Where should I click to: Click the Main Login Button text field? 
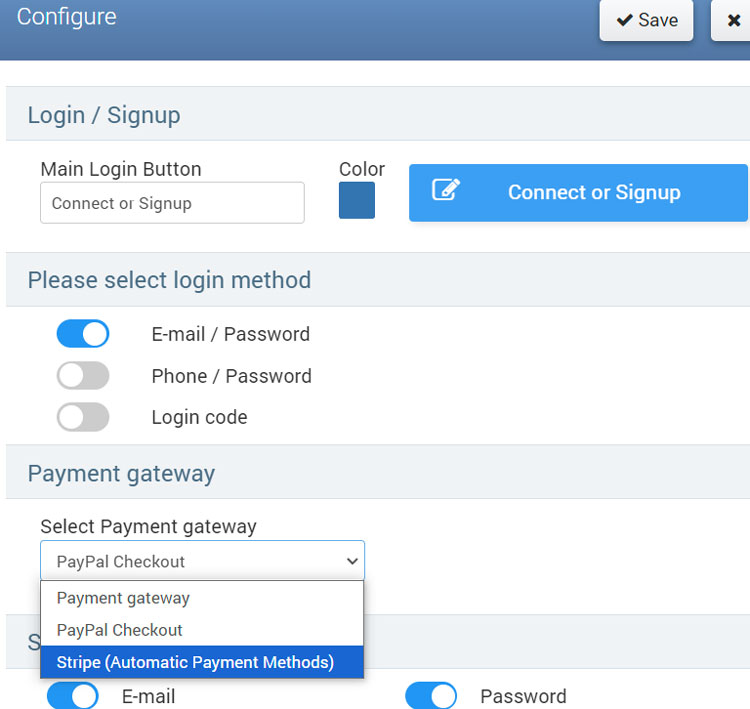172,203
